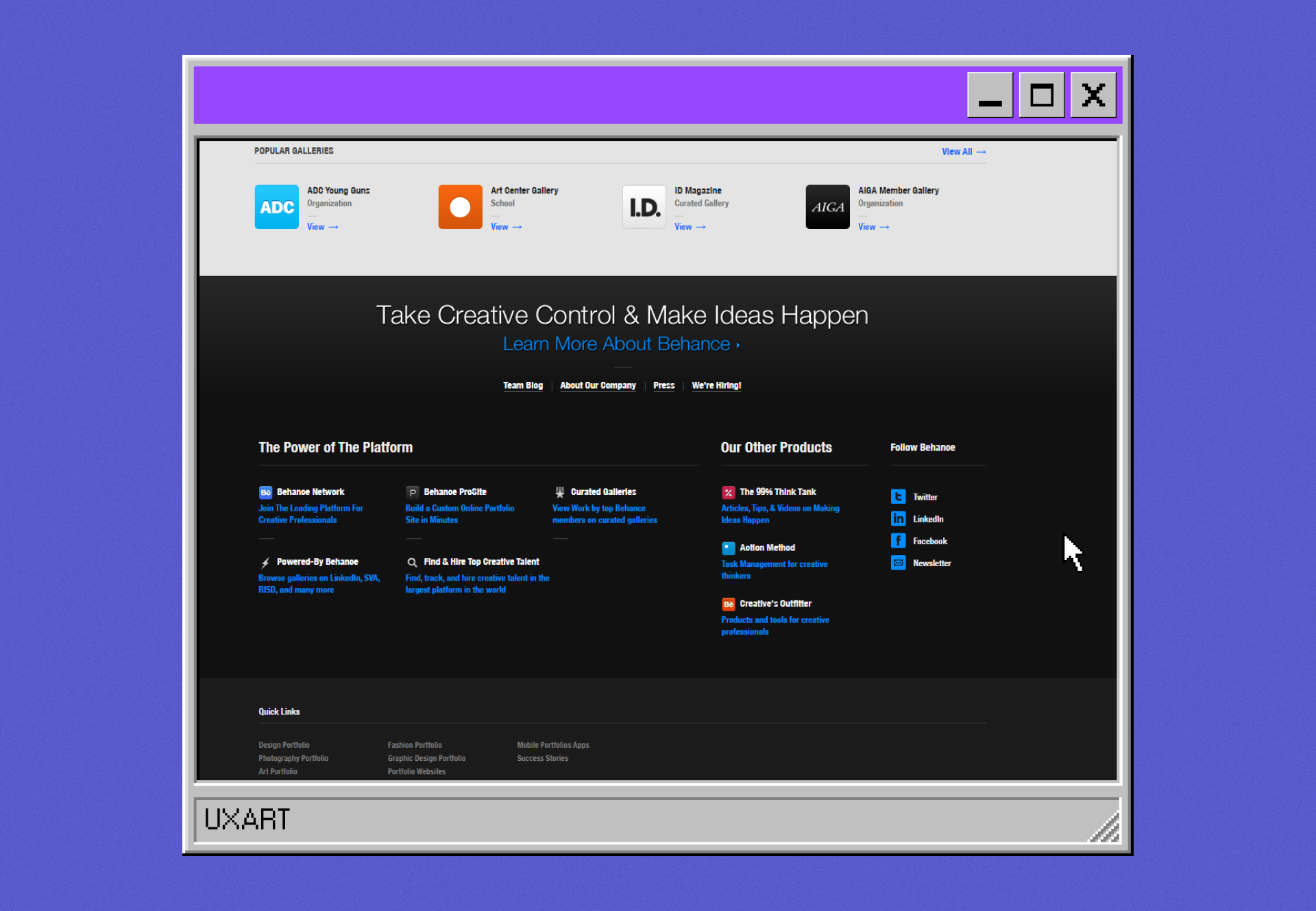Click the LinkedIn icon in Follow Behance
The image size is (1316, 911).
(x=898, y=519)
